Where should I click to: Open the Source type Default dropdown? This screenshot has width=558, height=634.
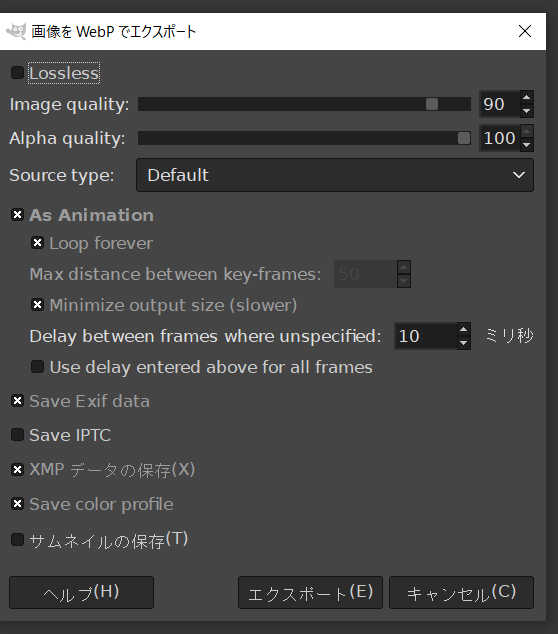coord(335,175)
